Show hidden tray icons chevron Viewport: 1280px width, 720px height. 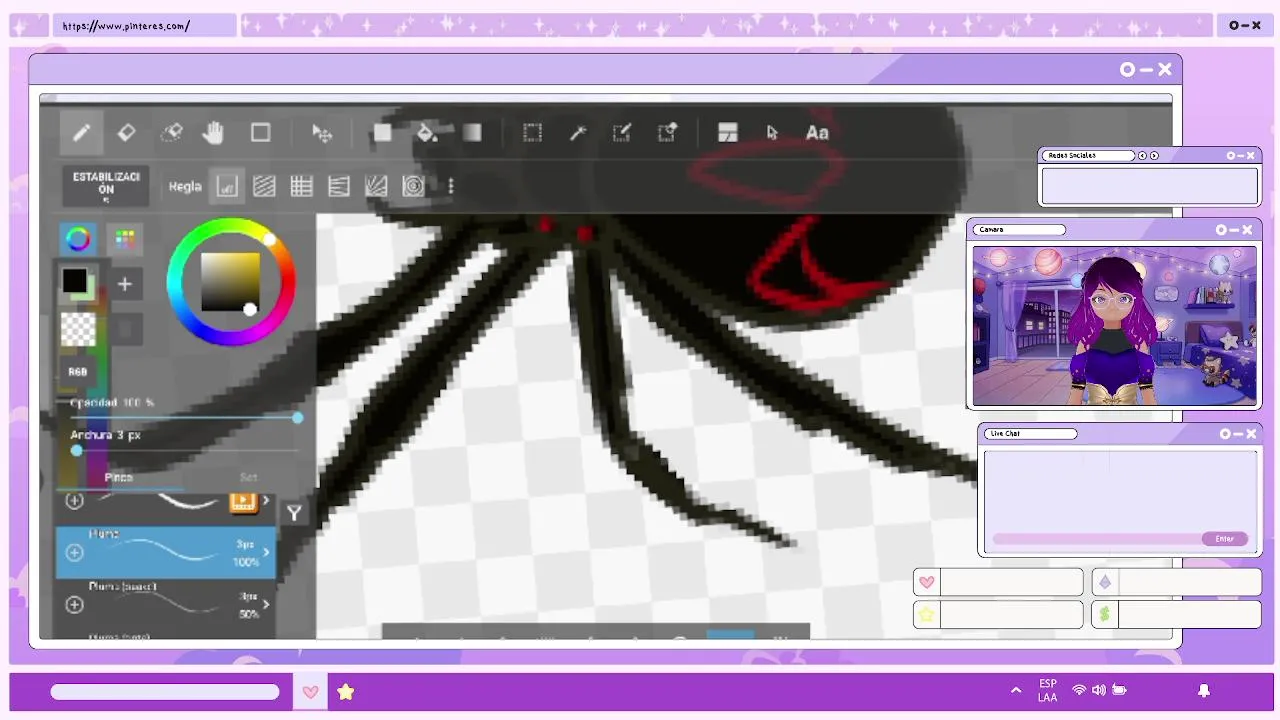click(1016, 690)
